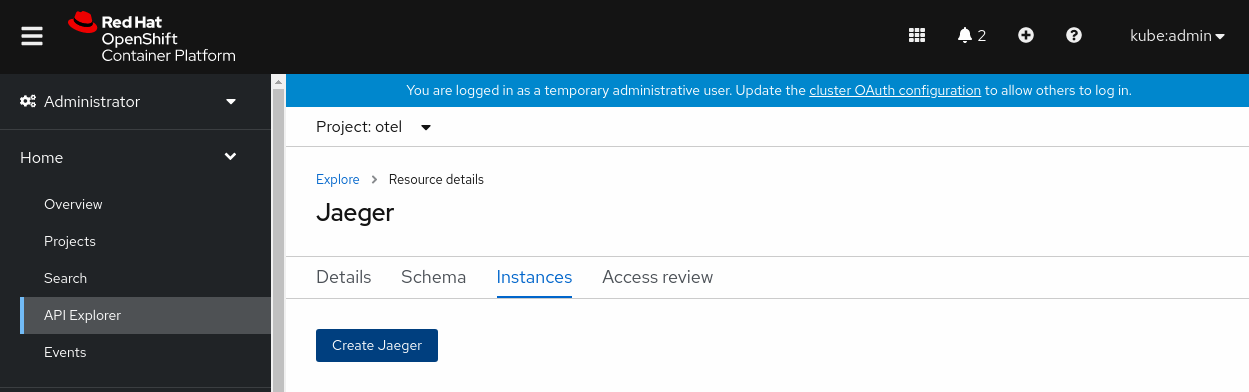Select the Instances tab
1249x392 pixels.
pos(534,277)
